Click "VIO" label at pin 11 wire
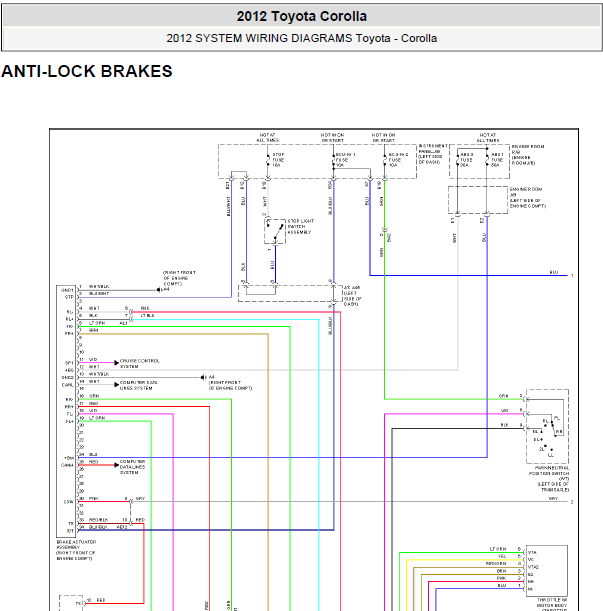 (x=93, y=360)
